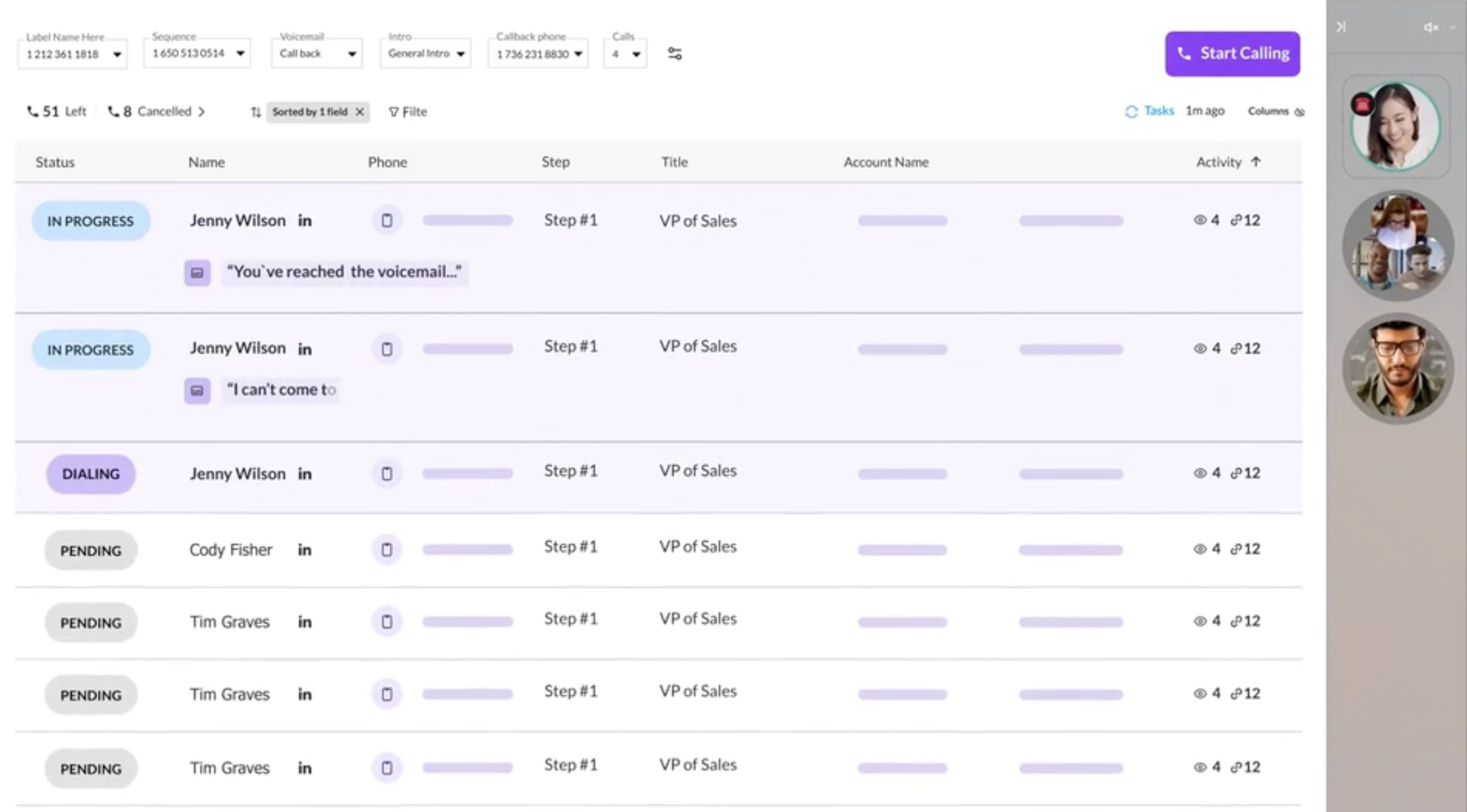Click the phone icon in Cody Fisher's row

pyautogui.click(x=387, y=550)
